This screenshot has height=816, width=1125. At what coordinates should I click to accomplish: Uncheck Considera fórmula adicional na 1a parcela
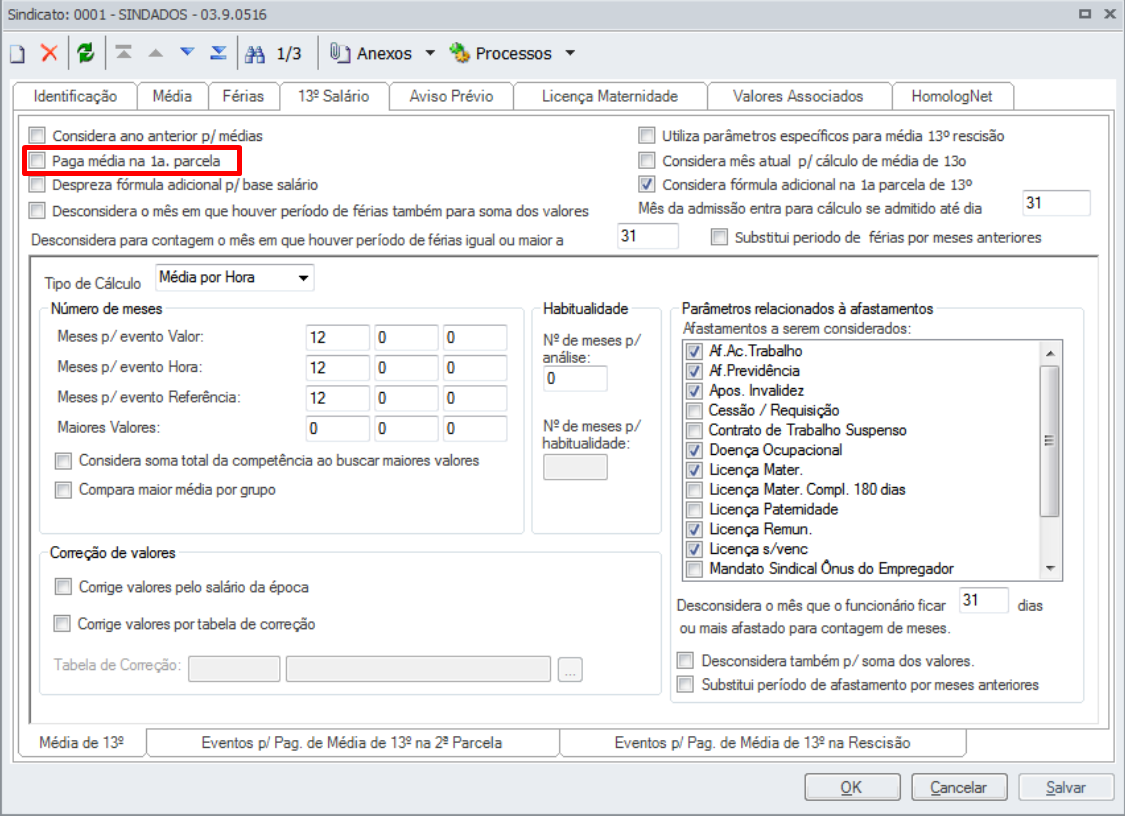click(x=647, y=184)
